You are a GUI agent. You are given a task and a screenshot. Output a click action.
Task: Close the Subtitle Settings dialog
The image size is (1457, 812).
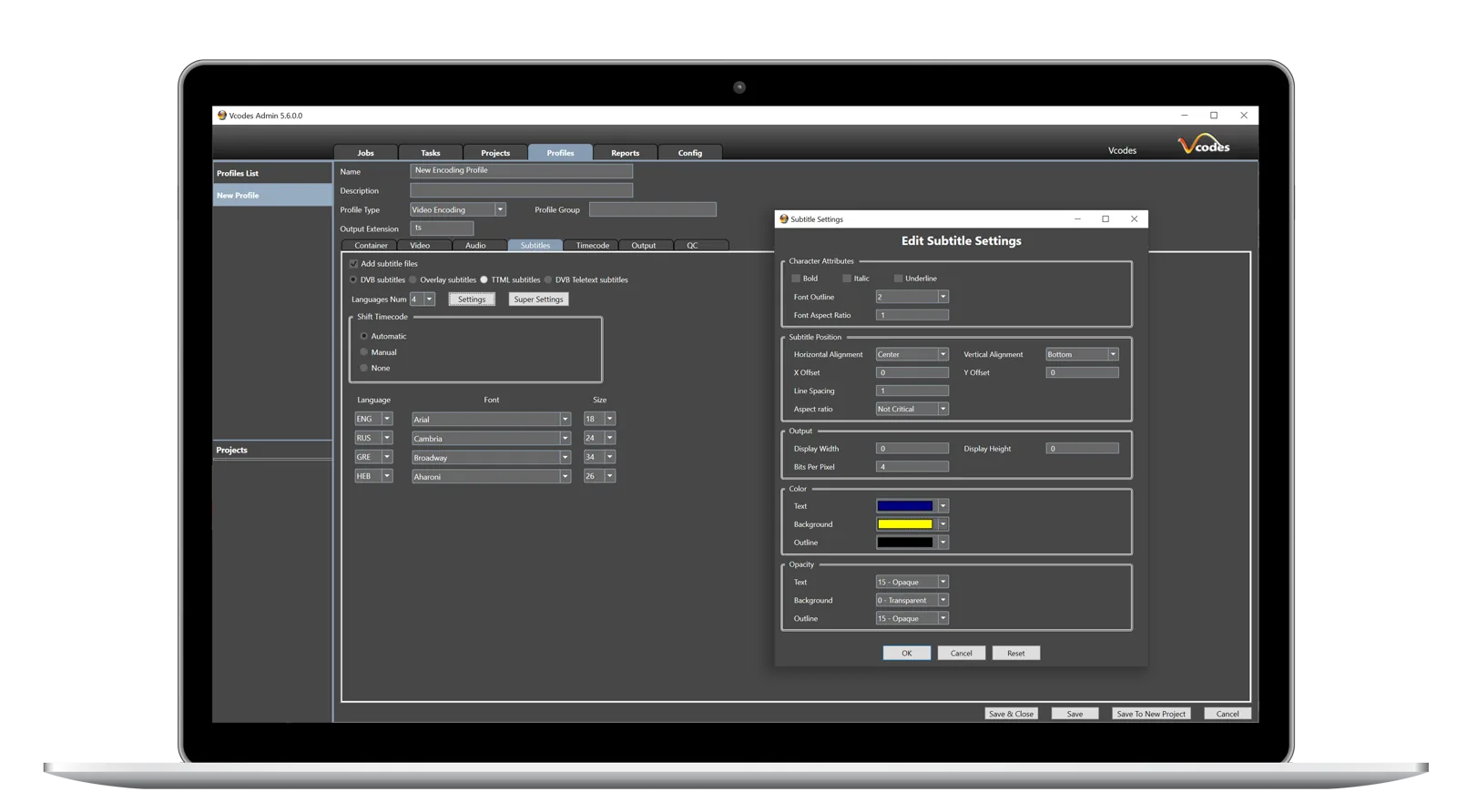pos(1134,219)
